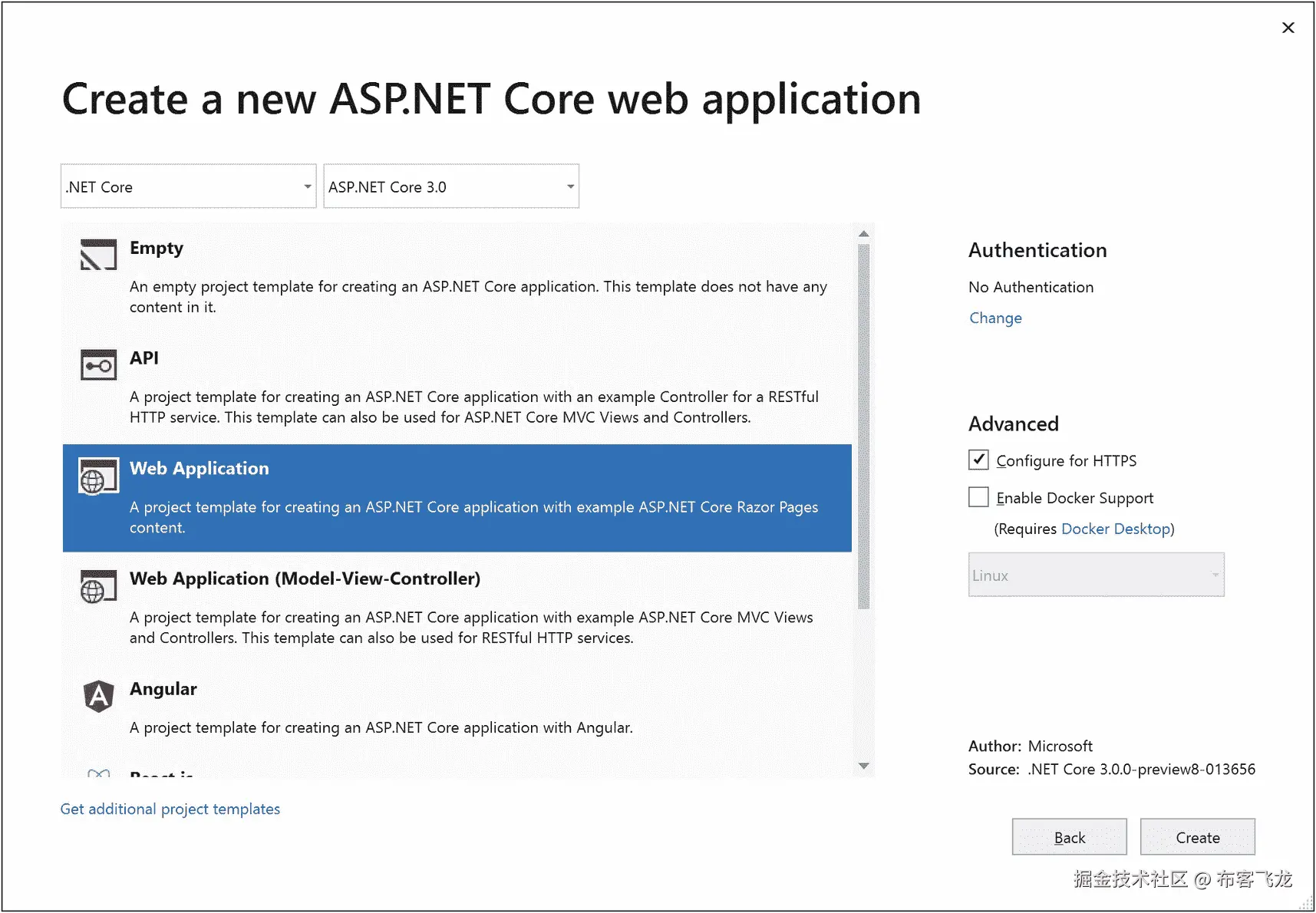Open the .NET Core framework dropdown
The width and height of the screenshot is (1316, 913).
pos(188,186)
